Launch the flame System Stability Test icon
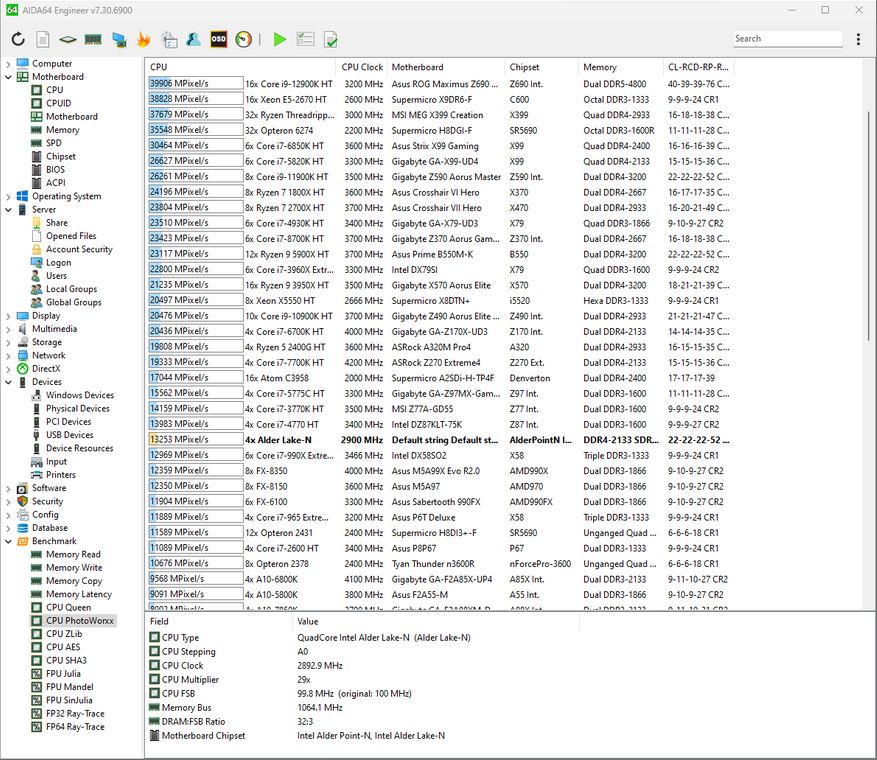 (144, 39)
